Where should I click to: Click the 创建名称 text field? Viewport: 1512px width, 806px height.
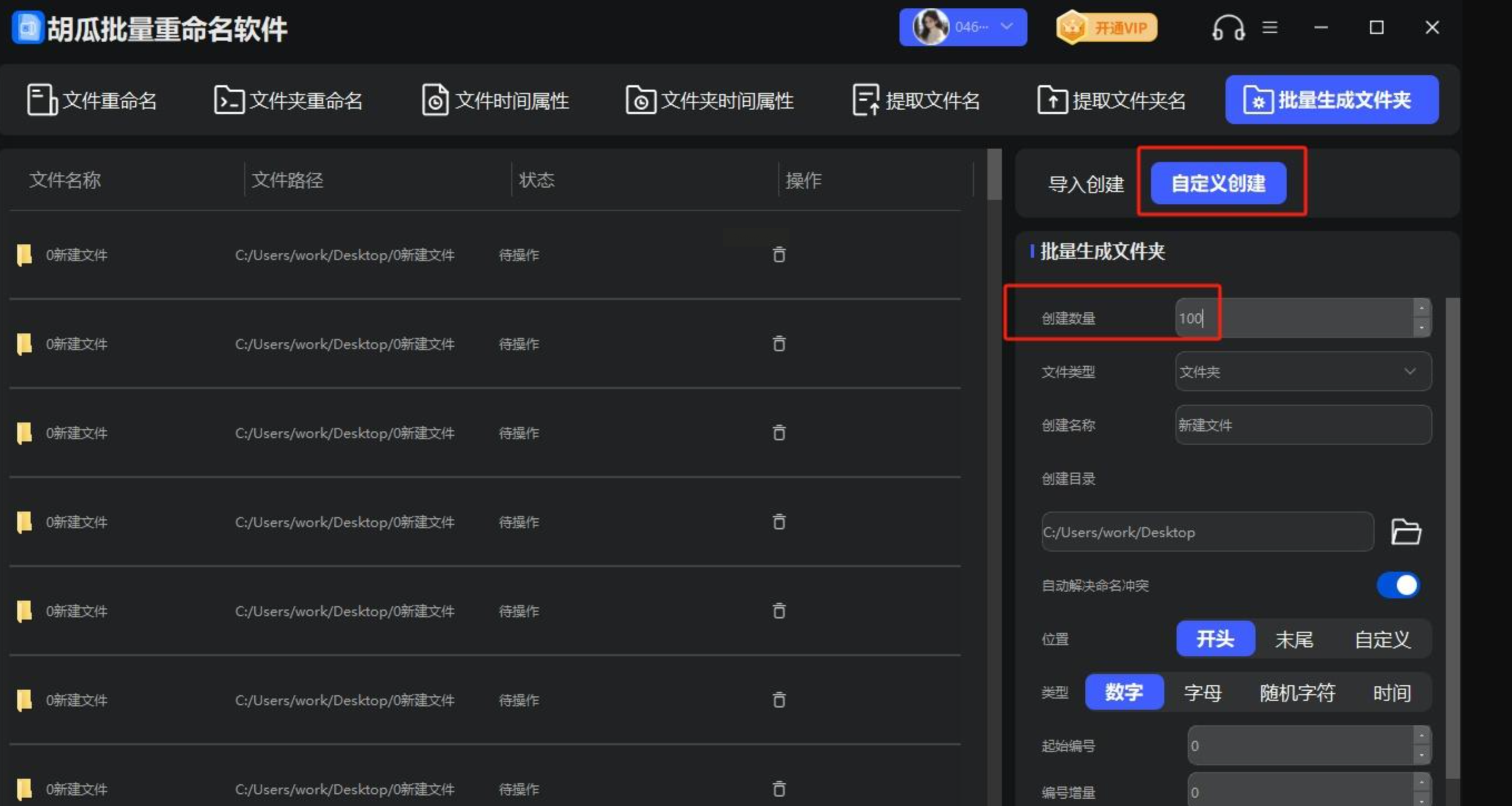coord(1303,425)
